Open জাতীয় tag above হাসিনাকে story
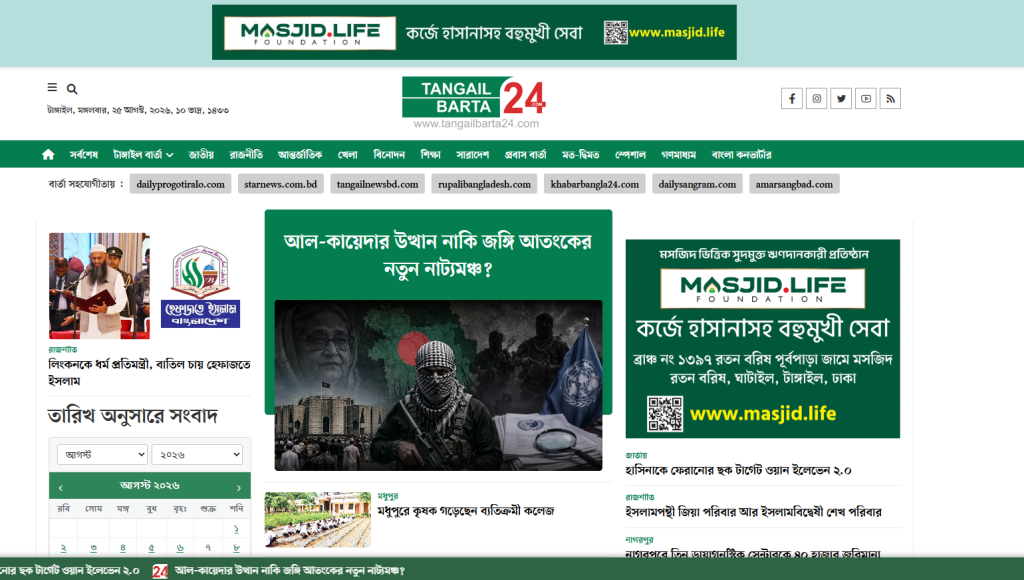The width and height of the screenshot is (1024, 580). (x=636, y=455)
